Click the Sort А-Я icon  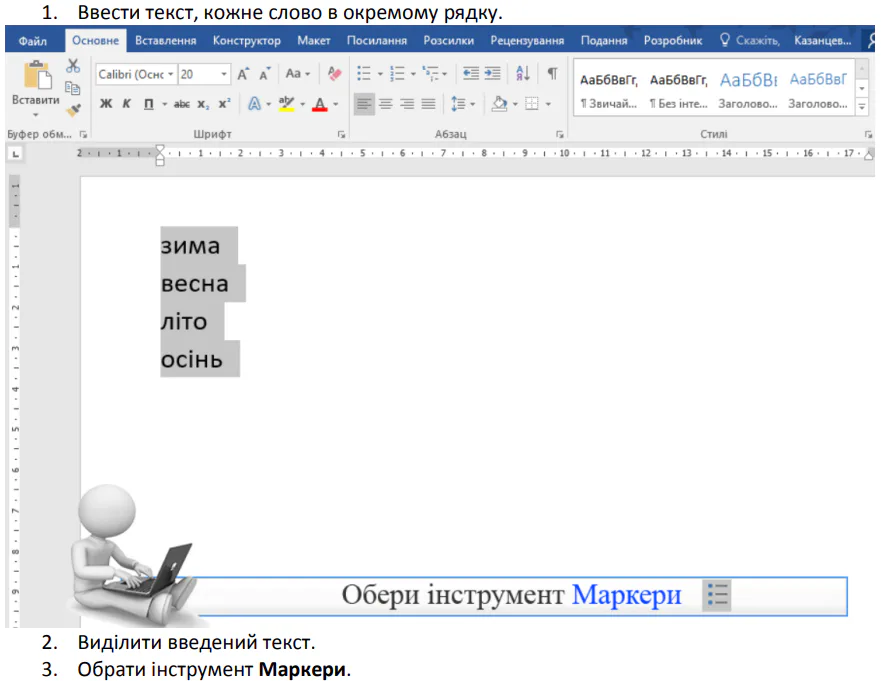[x=522, y=74]
